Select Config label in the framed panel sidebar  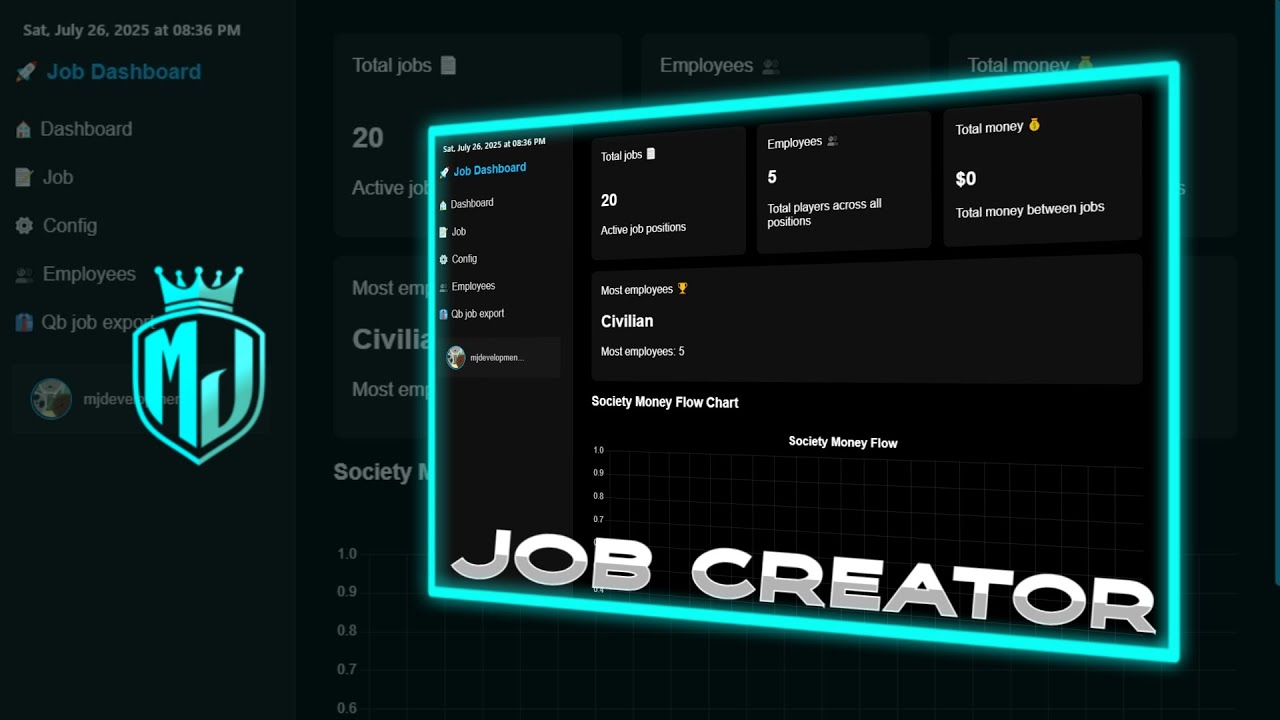tap(464, 259)
